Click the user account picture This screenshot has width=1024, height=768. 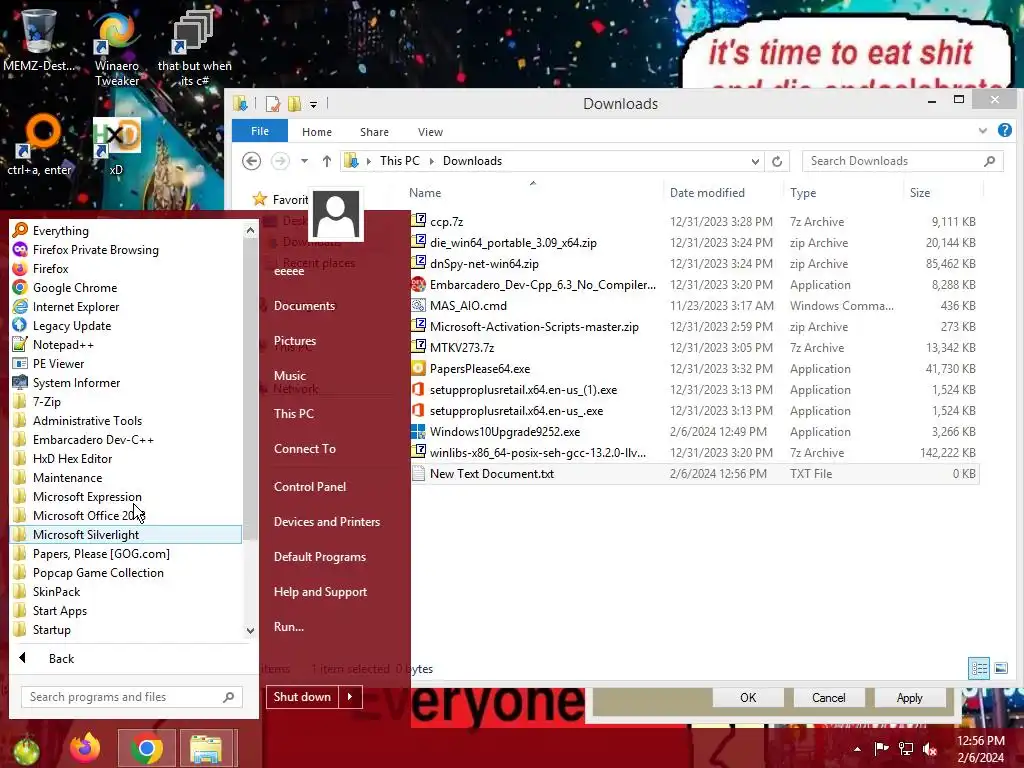[336, 215]
